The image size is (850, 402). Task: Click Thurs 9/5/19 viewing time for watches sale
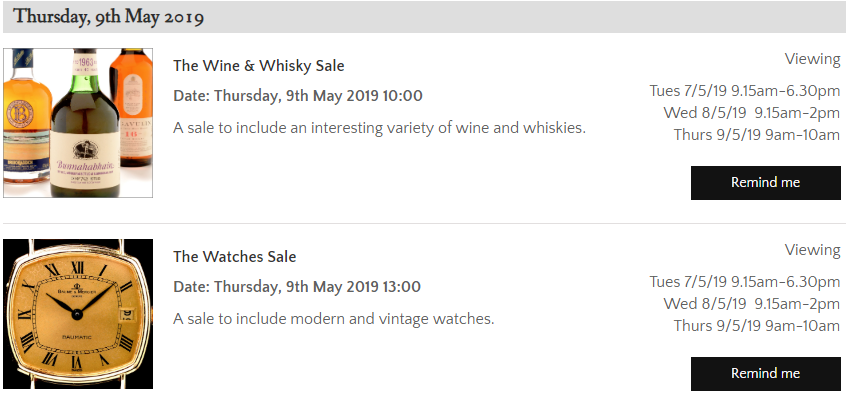click(x=756, y=325)
